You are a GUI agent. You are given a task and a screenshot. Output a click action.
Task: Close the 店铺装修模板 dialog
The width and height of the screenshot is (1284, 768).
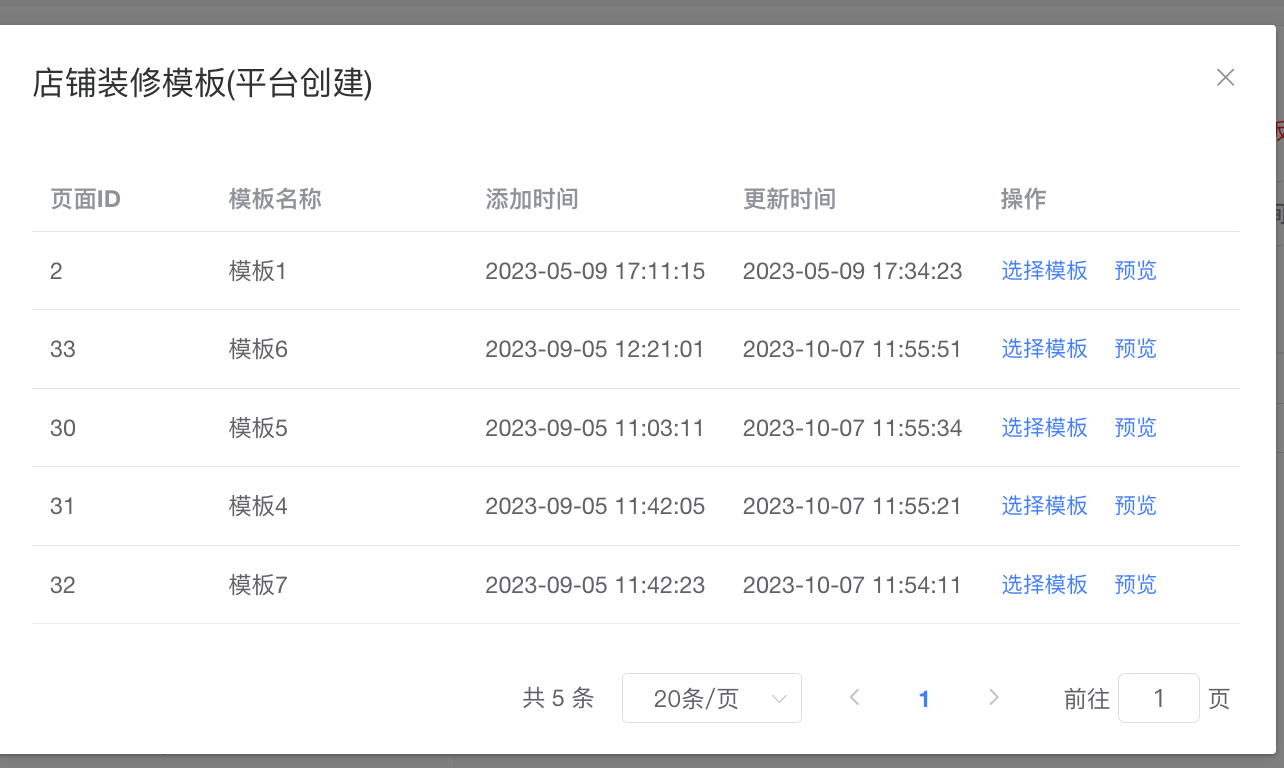tap(1225, 78)
